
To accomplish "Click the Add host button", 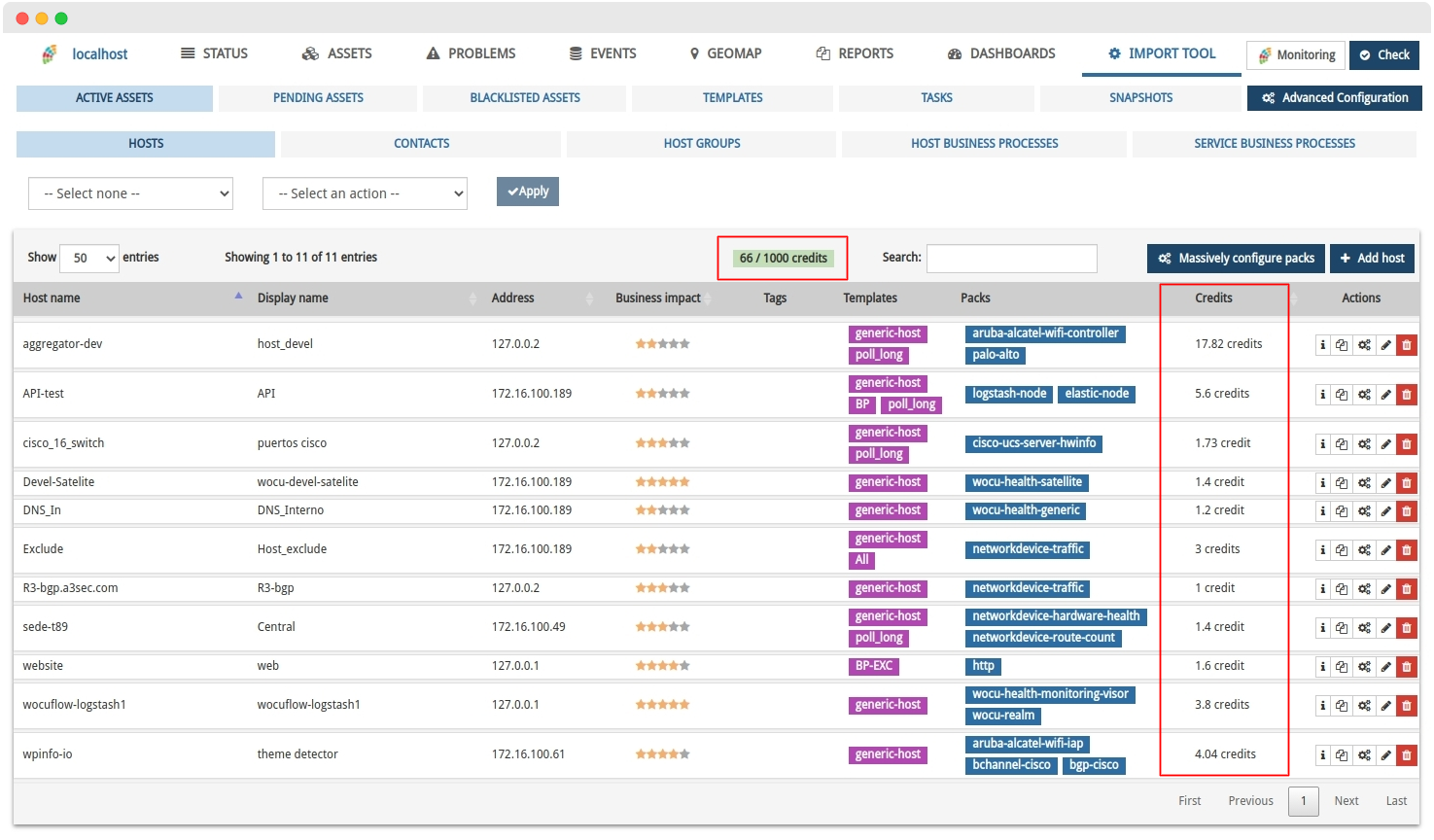I will [1372, 259].
